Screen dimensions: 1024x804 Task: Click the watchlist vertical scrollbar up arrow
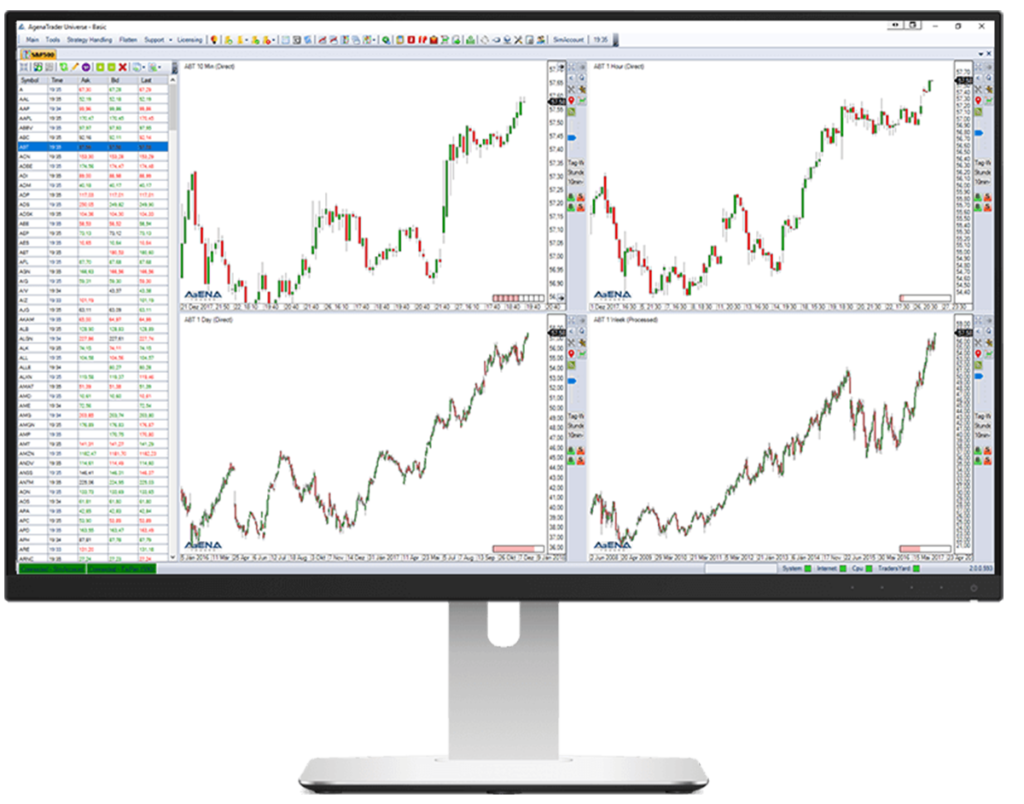pos(172,80)
